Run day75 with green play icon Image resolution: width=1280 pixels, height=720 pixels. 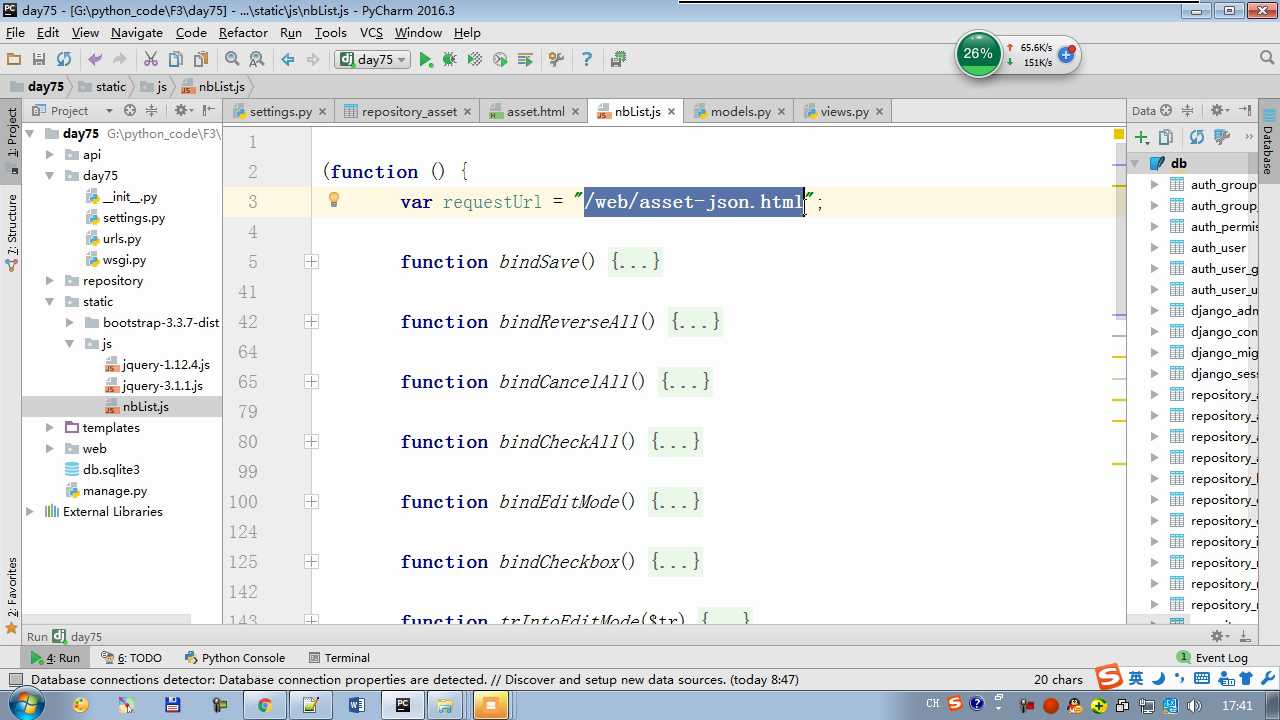[426, 60]
